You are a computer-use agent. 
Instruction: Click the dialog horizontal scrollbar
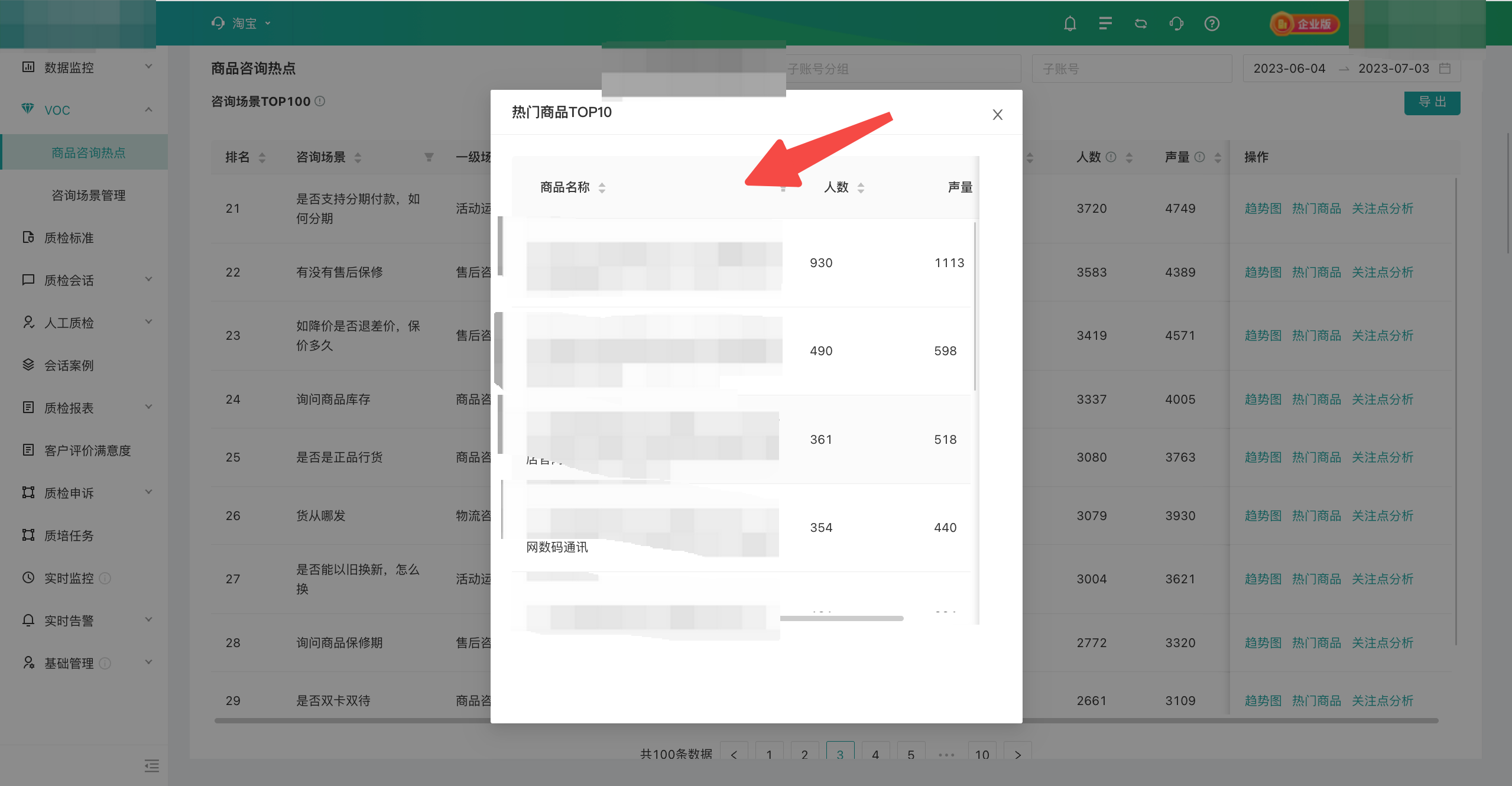[x=842, y=618]
